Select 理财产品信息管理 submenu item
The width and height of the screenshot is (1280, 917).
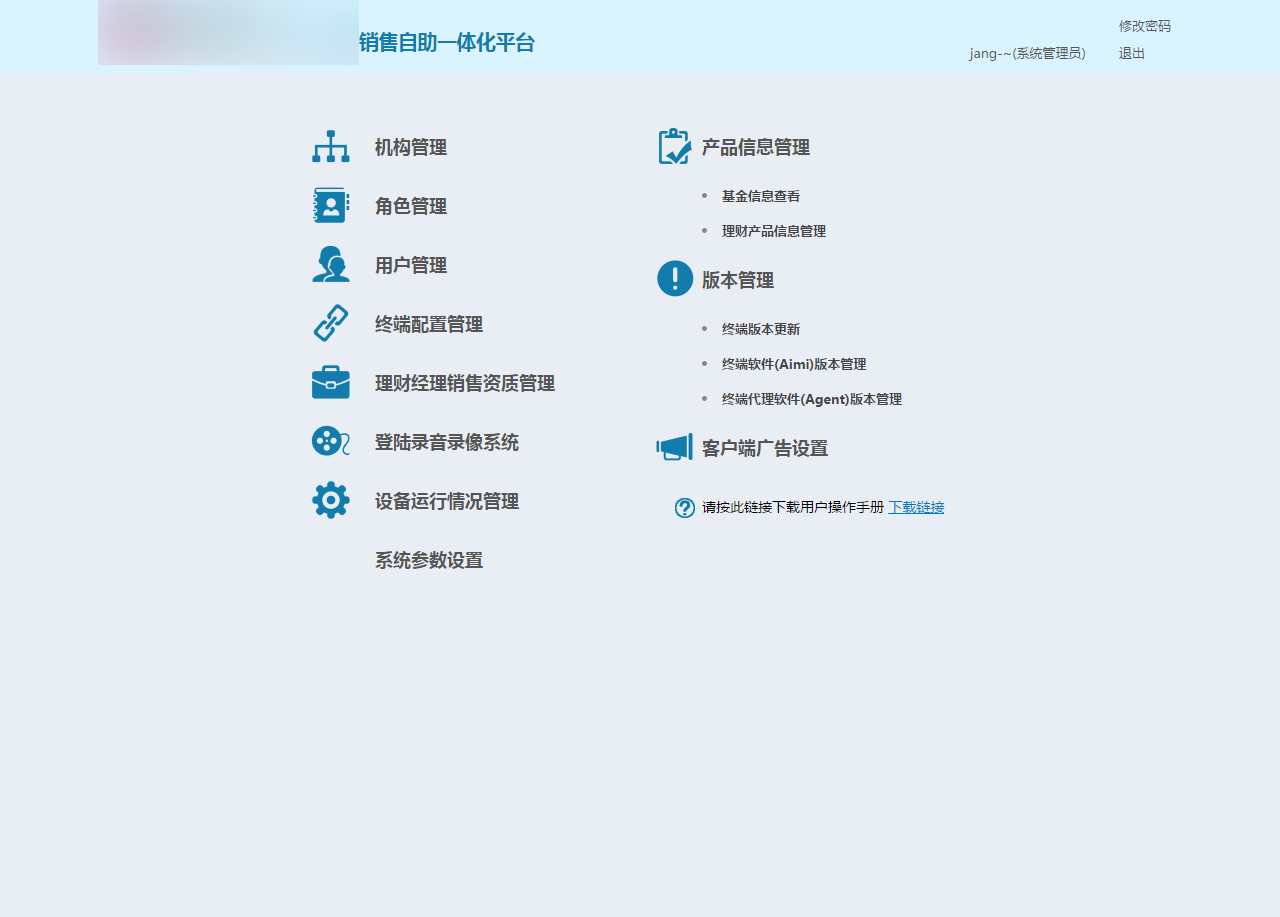point(774,232)
